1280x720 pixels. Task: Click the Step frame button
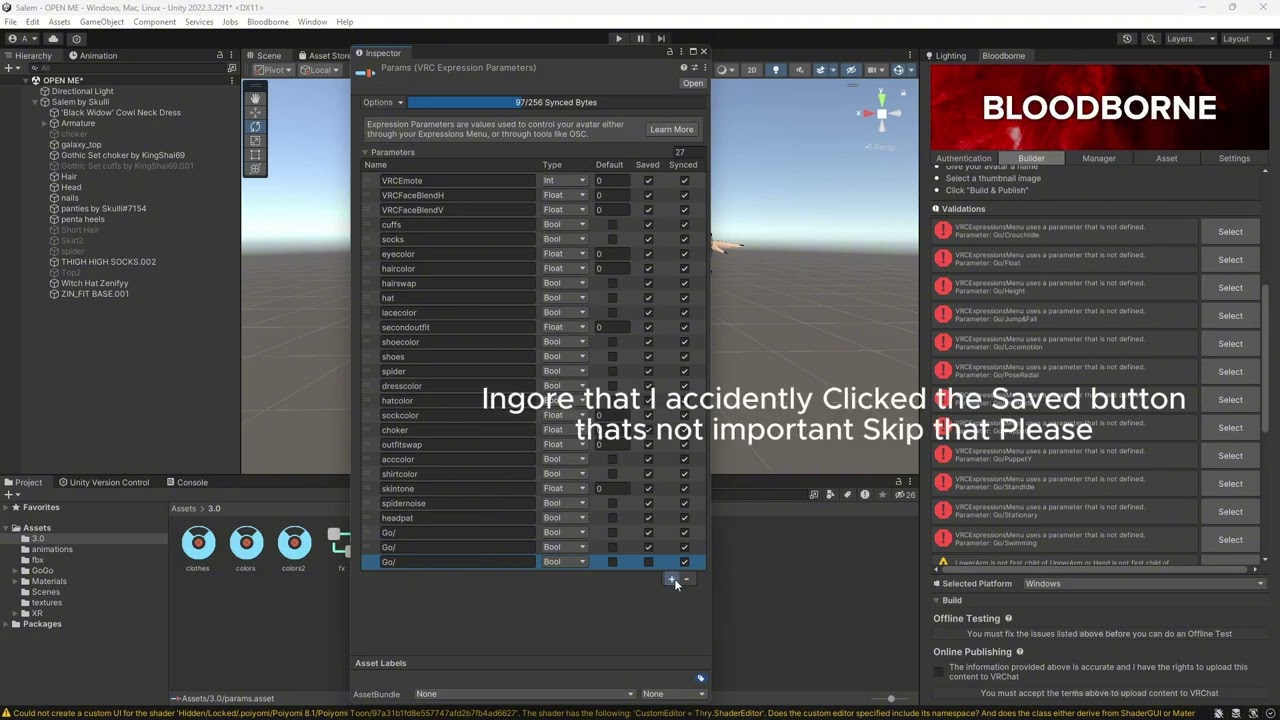pos(662,38)
